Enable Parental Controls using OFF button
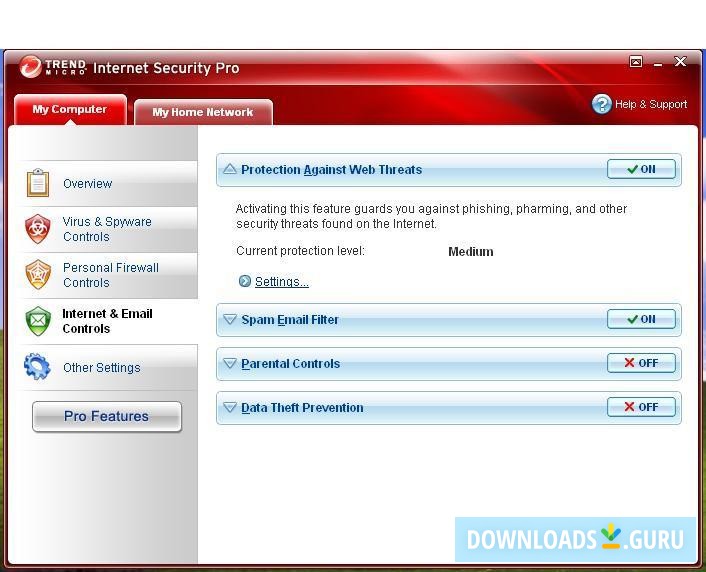Image resolution: width=706 pixels, height=572 pixels. click(x=641, y=363)
